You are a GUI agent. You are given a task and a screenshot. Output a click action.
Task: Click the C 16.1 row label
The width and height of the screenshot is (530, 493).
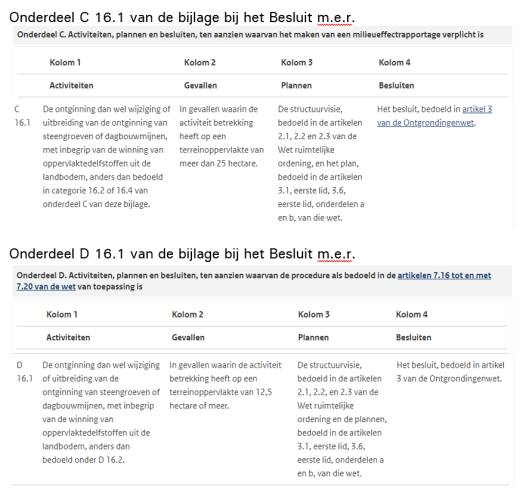(22, 116)
